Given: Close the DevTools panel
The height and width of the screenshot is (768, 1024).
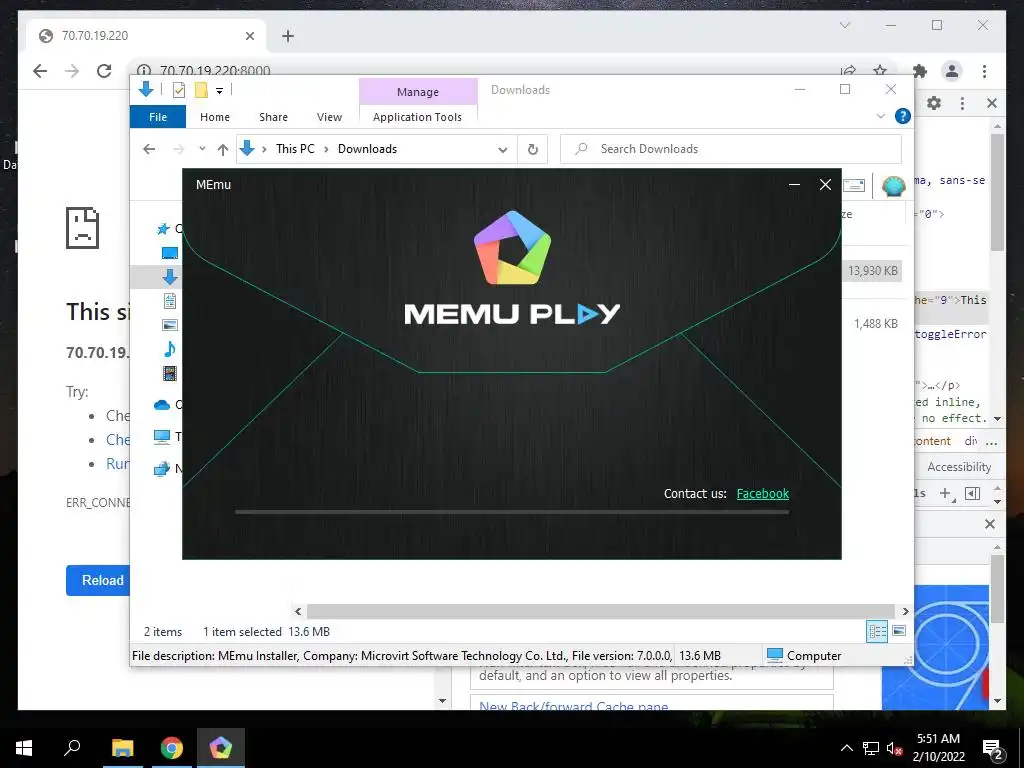Looking at the screenshot, I should click(992, 103).
